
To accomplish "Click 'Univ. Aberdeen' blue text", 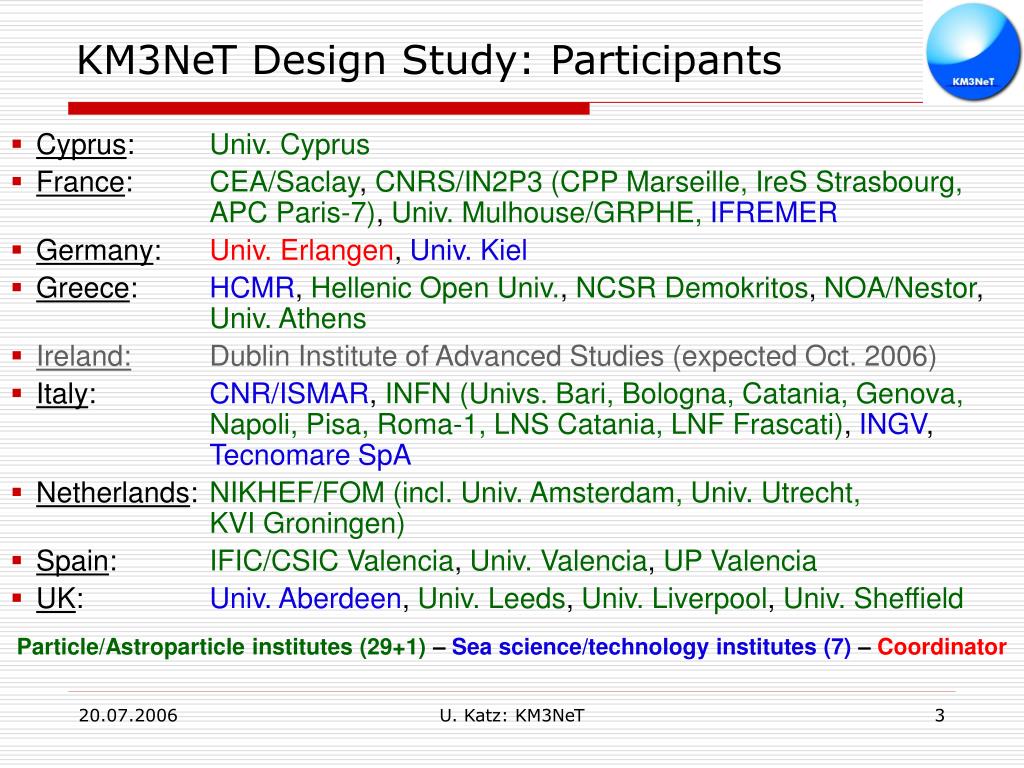I will pyautogui.click(x=306, y=599).
